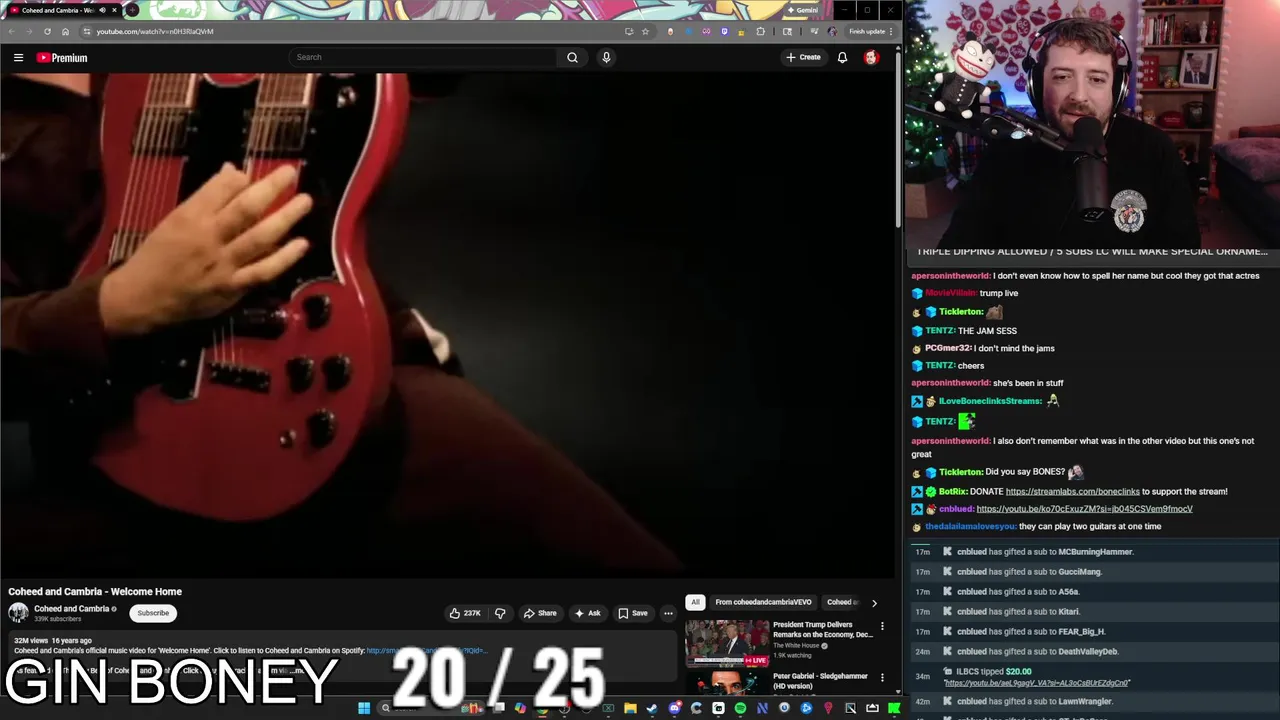
Task: Open the Chrome extensions puzzle icon
Action: click(760, 31)
